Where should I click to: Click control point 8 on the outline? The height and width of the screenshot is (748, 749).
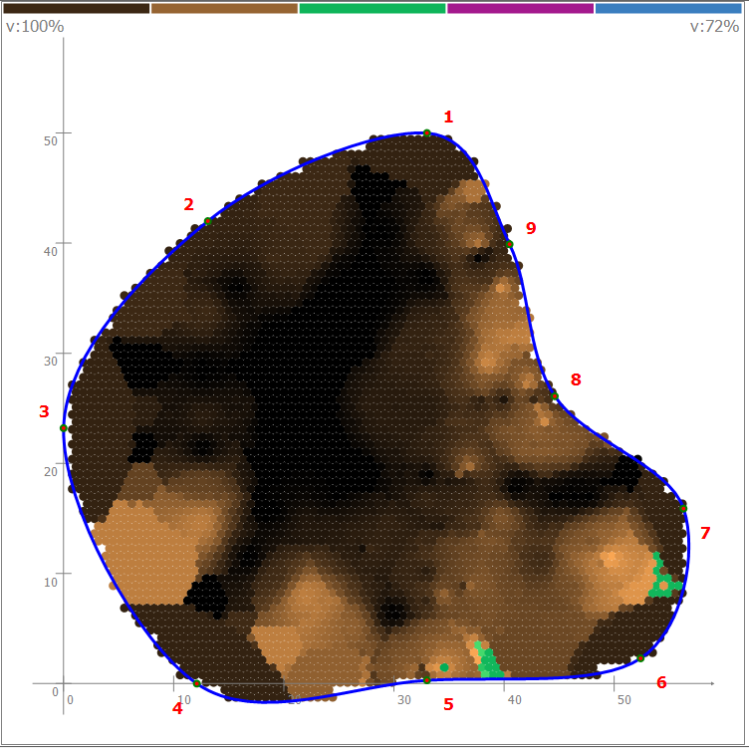pyautogui.click(x=555, y=396)
